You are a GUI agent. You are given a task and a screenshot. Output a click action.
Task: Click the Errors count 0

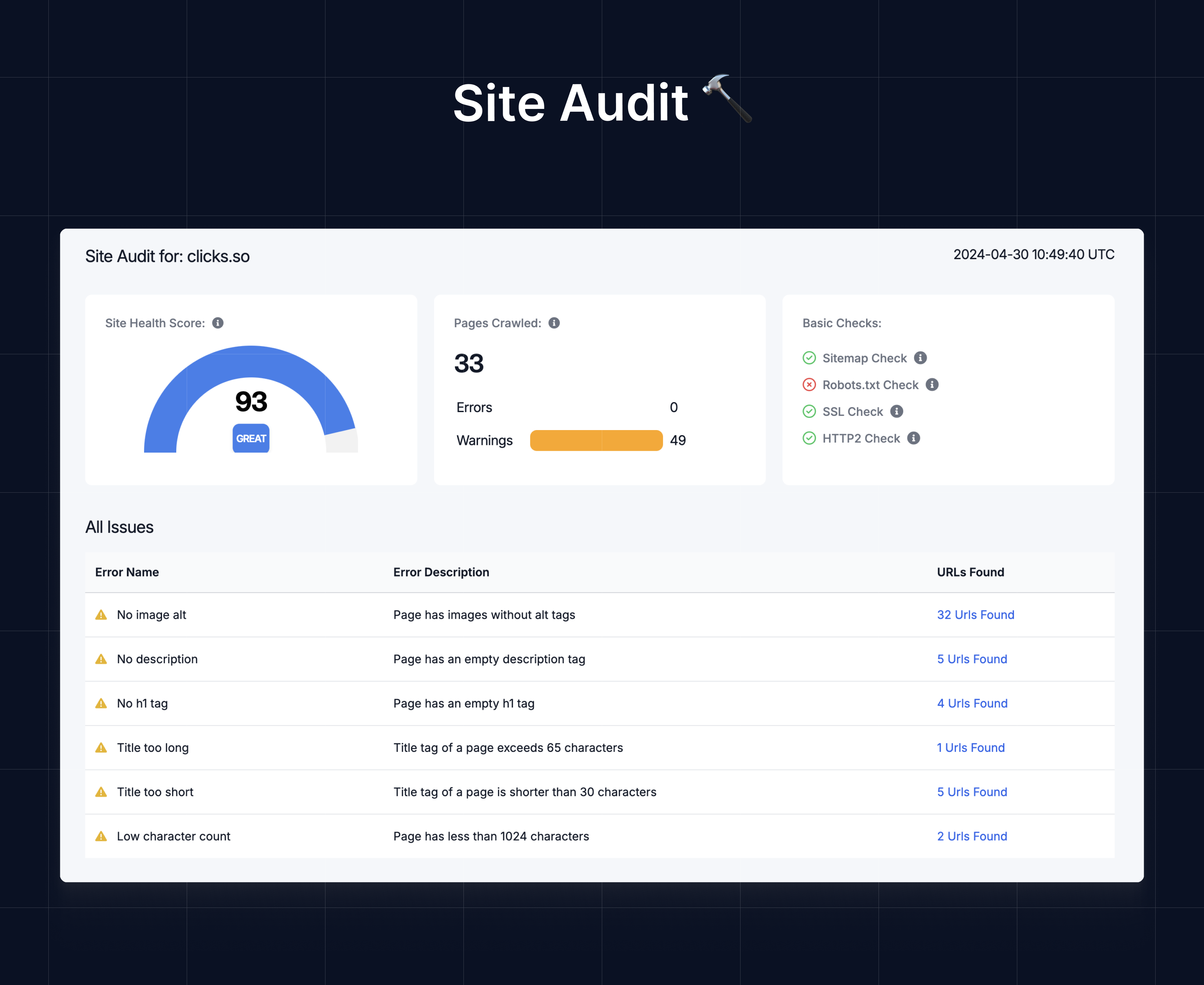click(674, 407)
